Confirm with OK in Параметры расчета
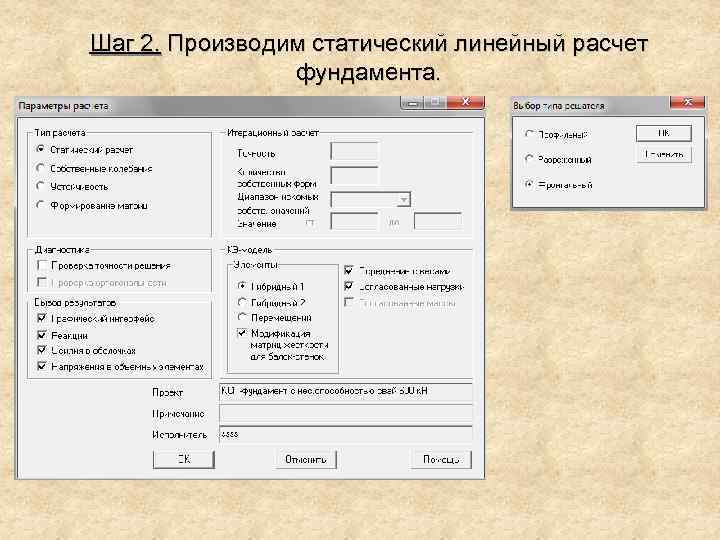Screen dimensions: 720x540 184,459
